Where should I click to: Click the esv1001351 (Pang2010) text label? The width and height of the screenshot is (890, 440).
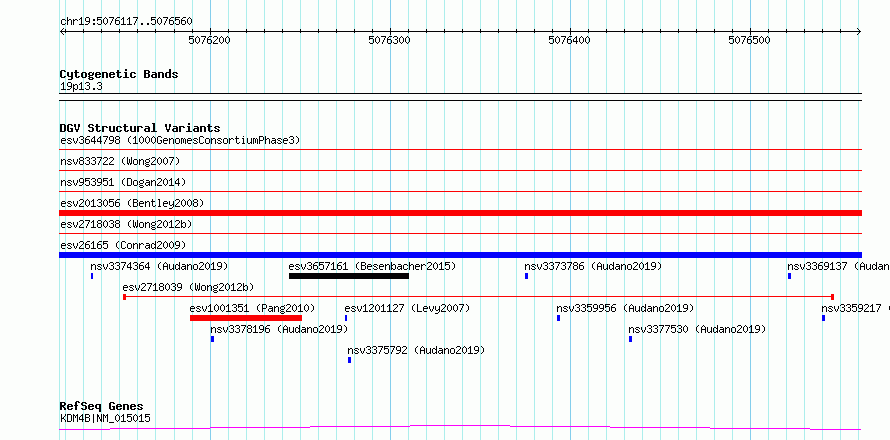(x=253, y=308)
